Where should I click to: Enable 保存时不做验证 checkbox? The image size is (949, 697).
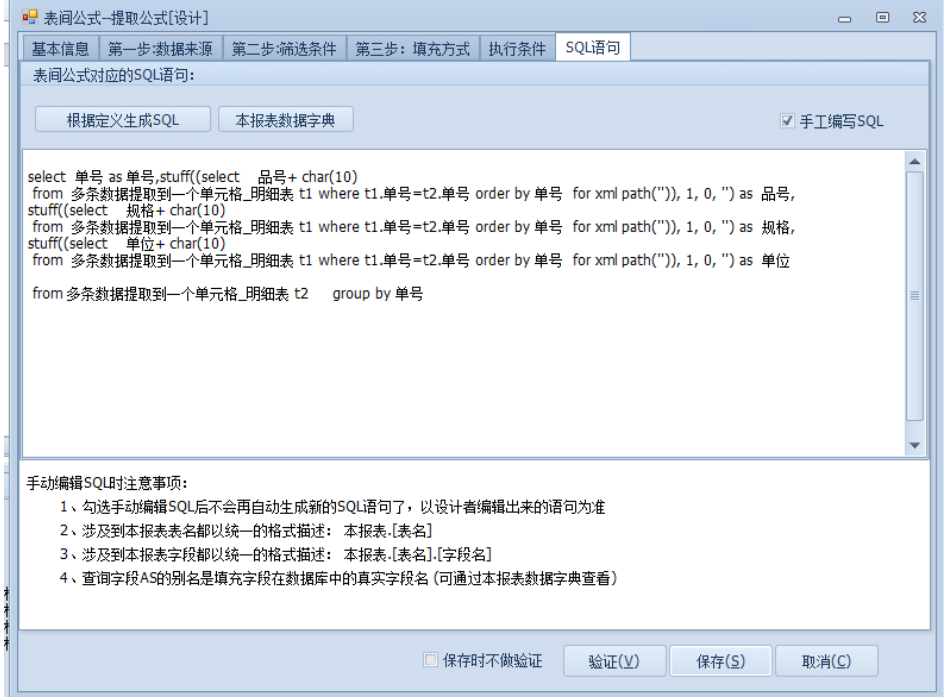point(430,661)
